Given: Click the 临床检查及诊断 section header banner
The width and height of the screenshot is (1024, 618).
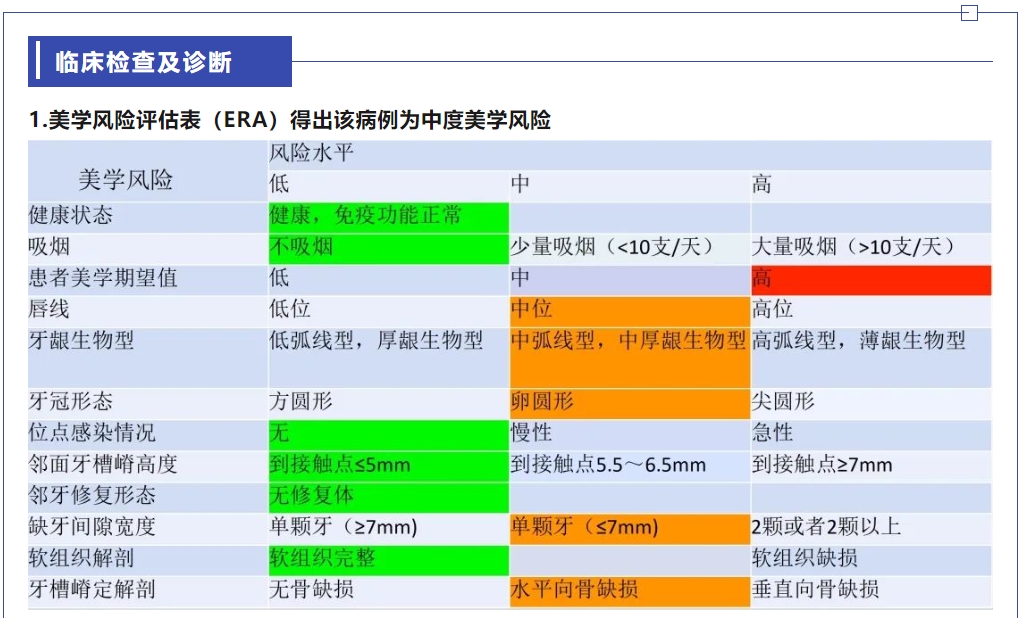Looking at the screenshot, I should coord(160,62).
